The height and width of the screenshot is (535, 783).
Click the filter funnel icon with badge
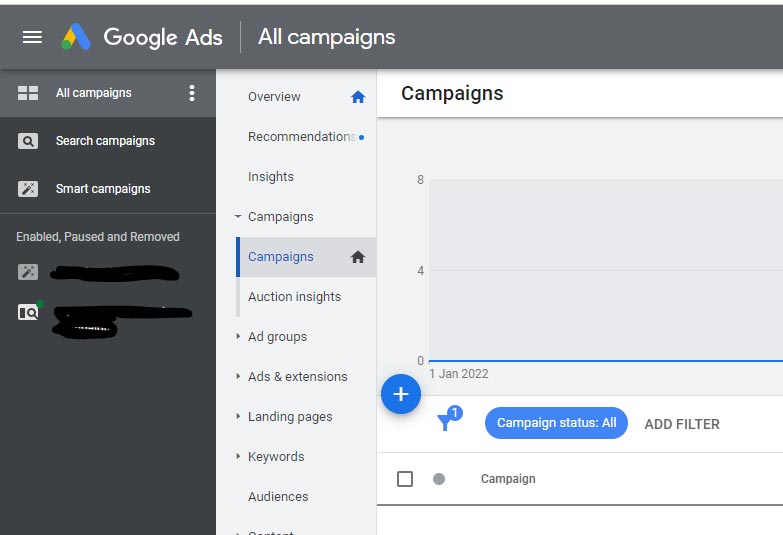click(449, 419)
